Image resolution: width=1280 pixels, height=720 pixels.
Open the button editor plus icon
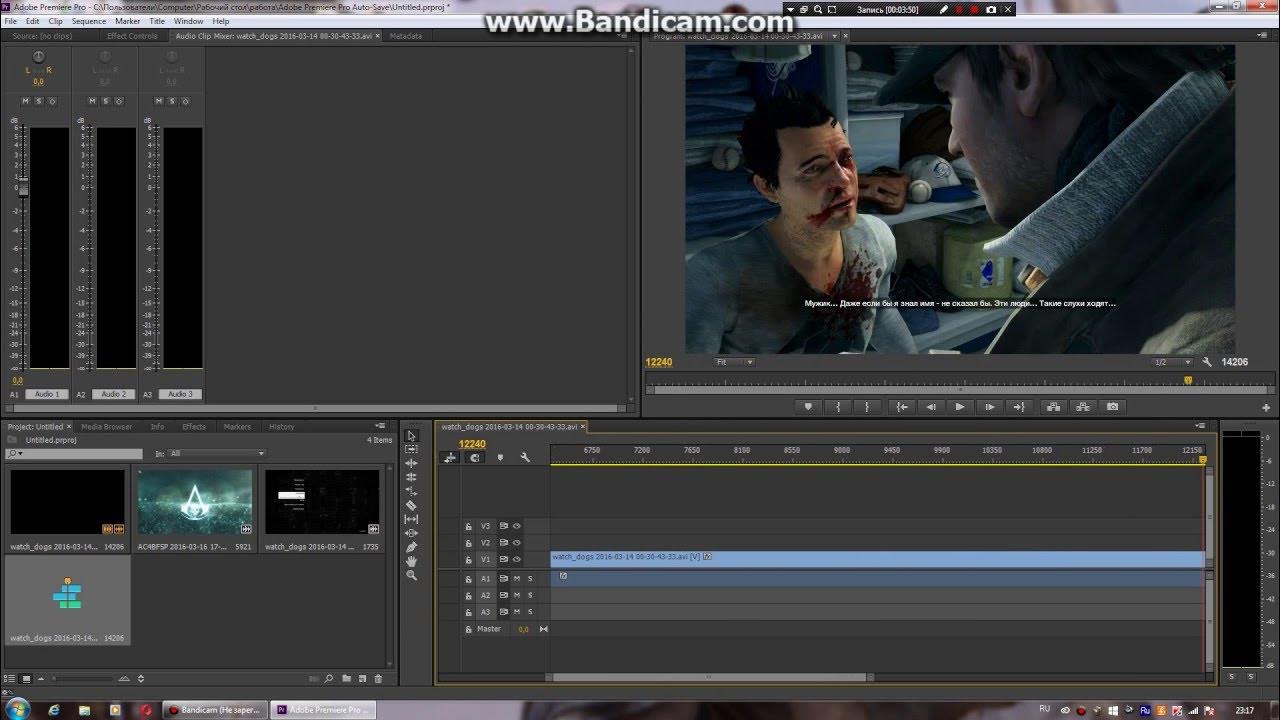tap(1266, 407)
